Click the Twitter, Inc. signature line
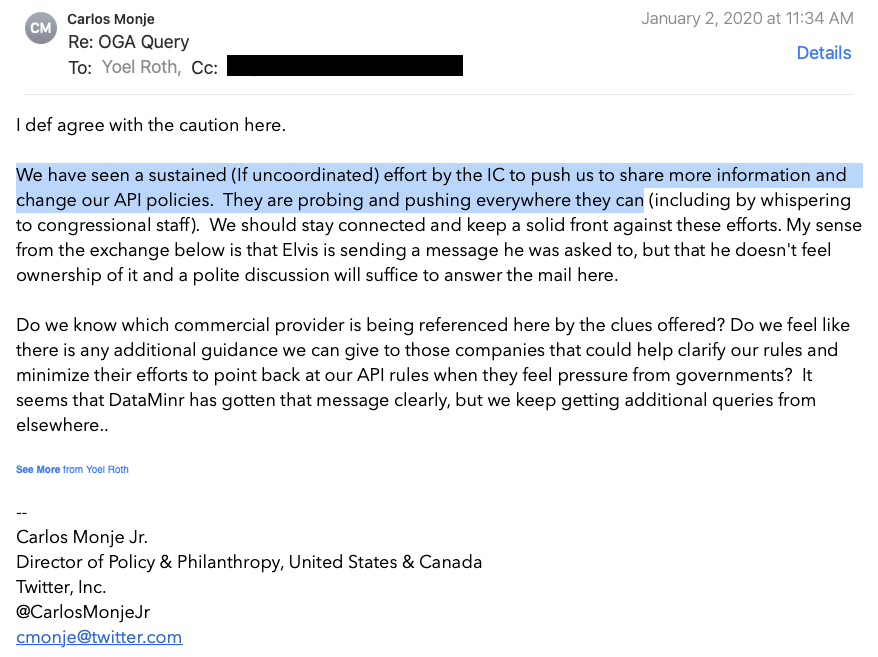The width and height of the screenshot is (878, 657). click(x=61, y=587)
